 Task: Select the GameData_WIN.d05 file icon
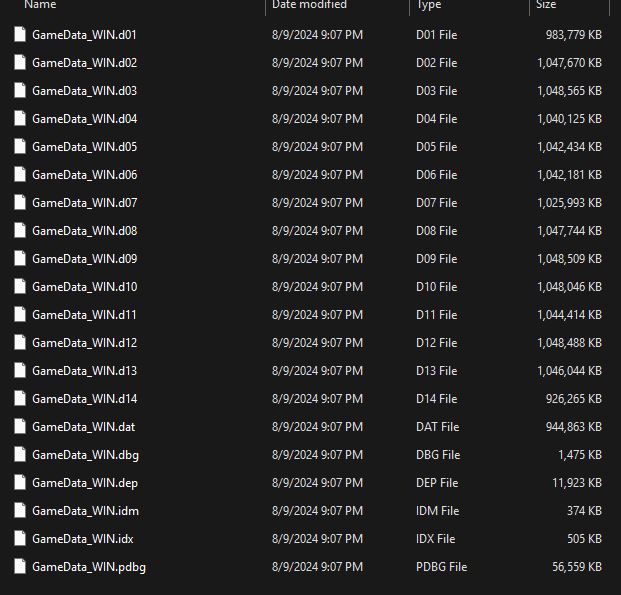(x=20, y=147)
